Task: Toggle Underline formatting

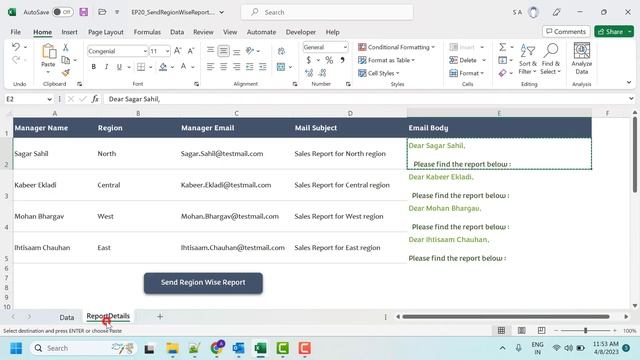Action: tap(119, 67)
